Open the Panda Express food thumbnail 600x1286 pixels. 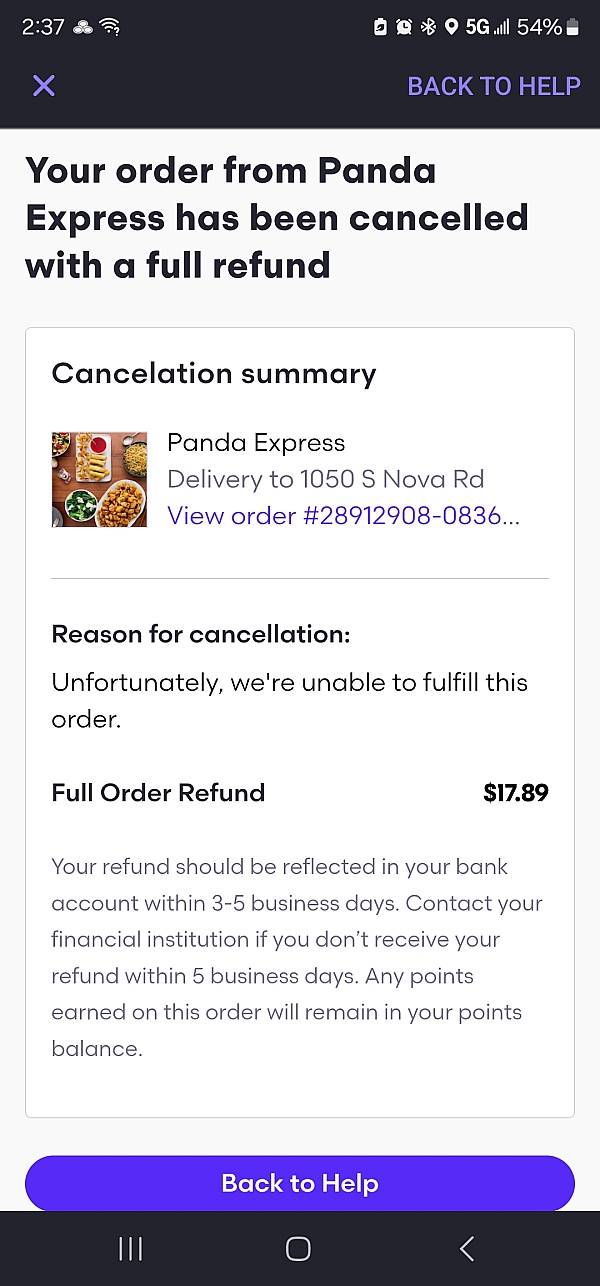point(99,479)
